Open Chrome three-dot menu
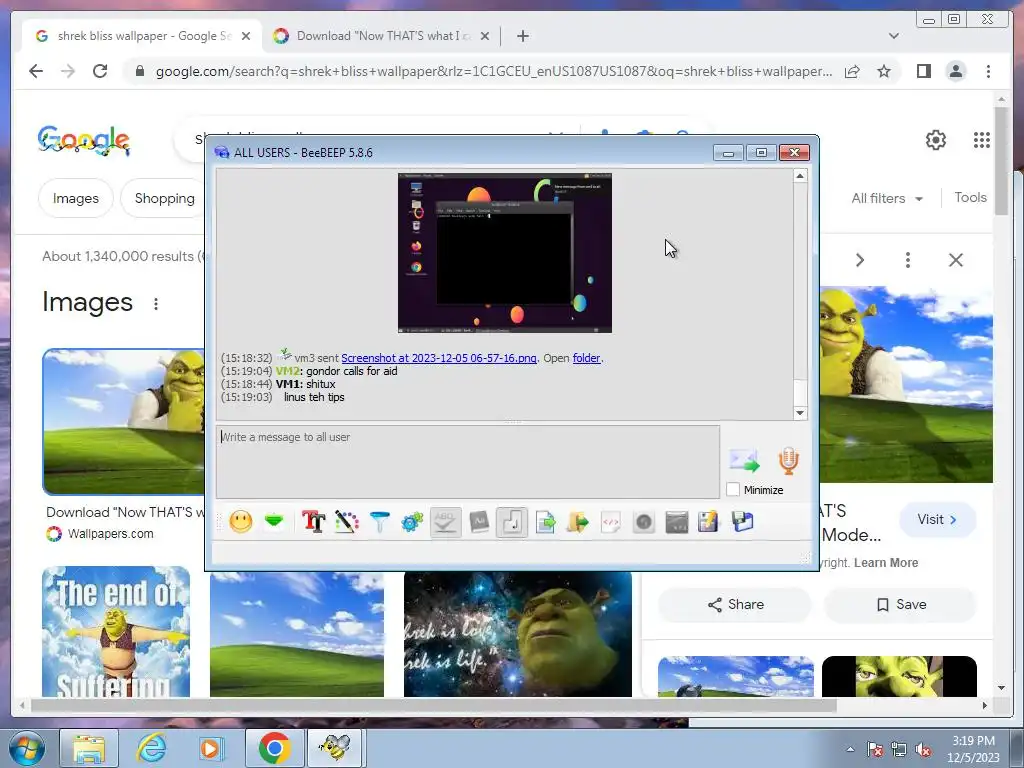This screenshot has height=768, width=1024. pos(988,71)
